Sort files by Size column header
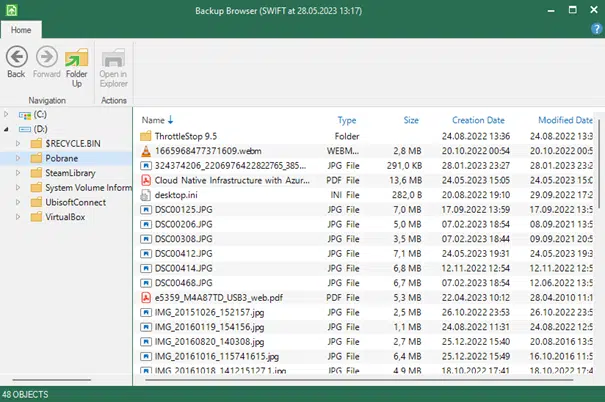Viewport: 605px width, 402px height. (x=411, y=120)
